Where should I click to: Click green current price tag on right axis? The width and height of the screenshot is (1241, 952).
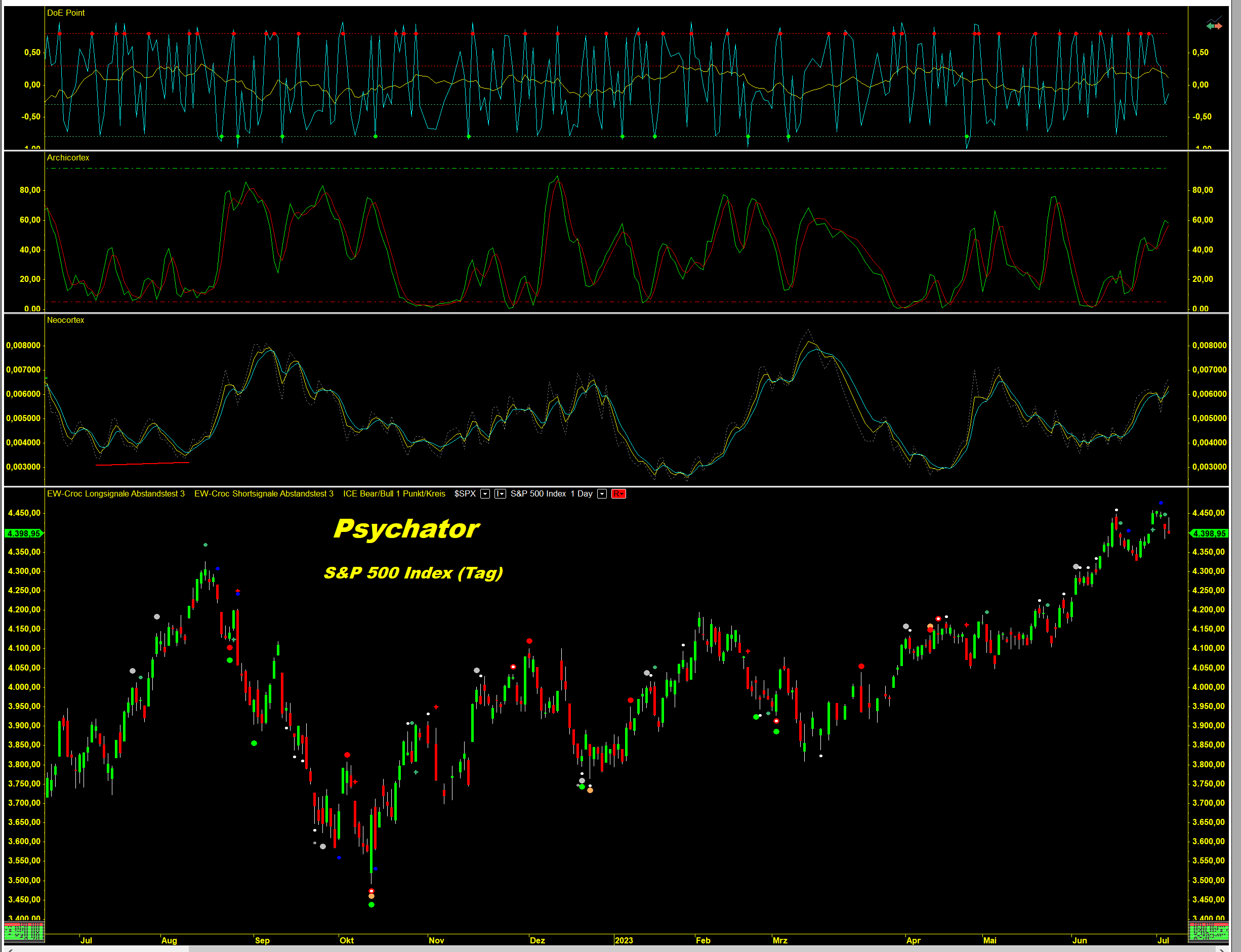click(x=1208, y=533)
